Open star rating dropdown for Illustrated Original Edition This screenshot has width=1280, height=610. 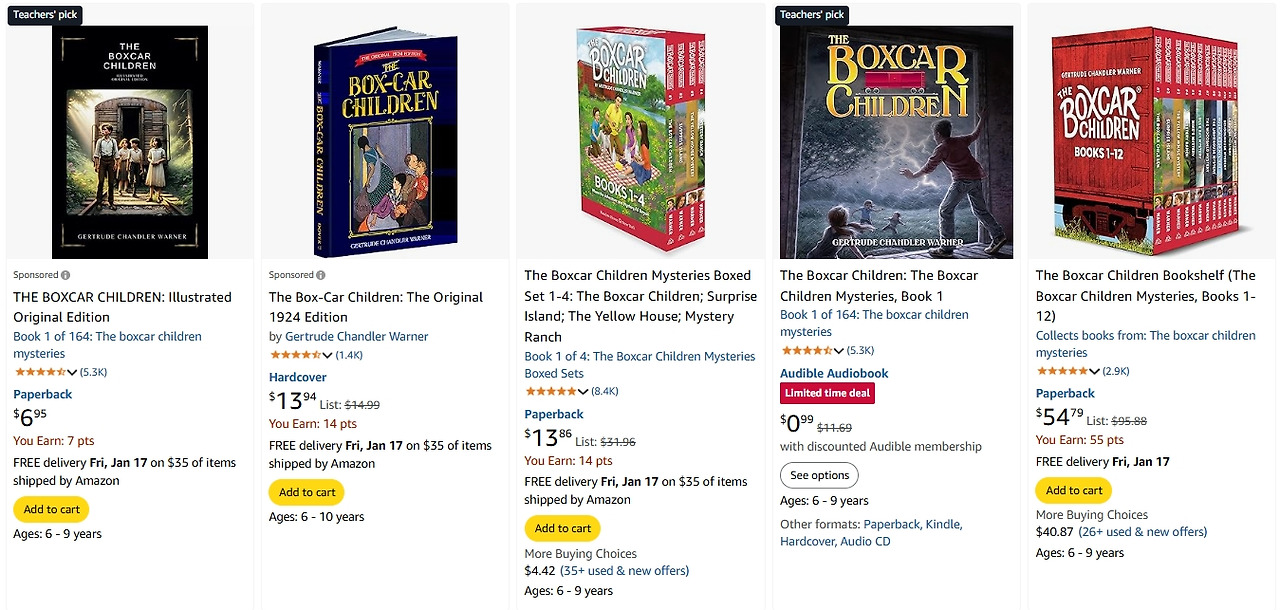tap(72, 372)
